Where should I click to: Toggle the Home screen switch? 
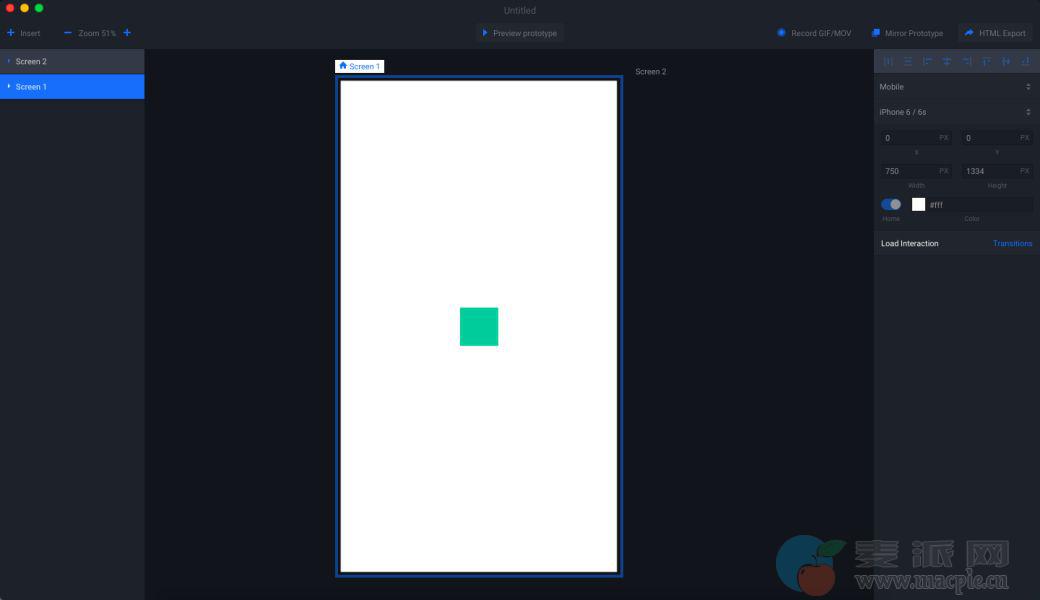[891, 204]
